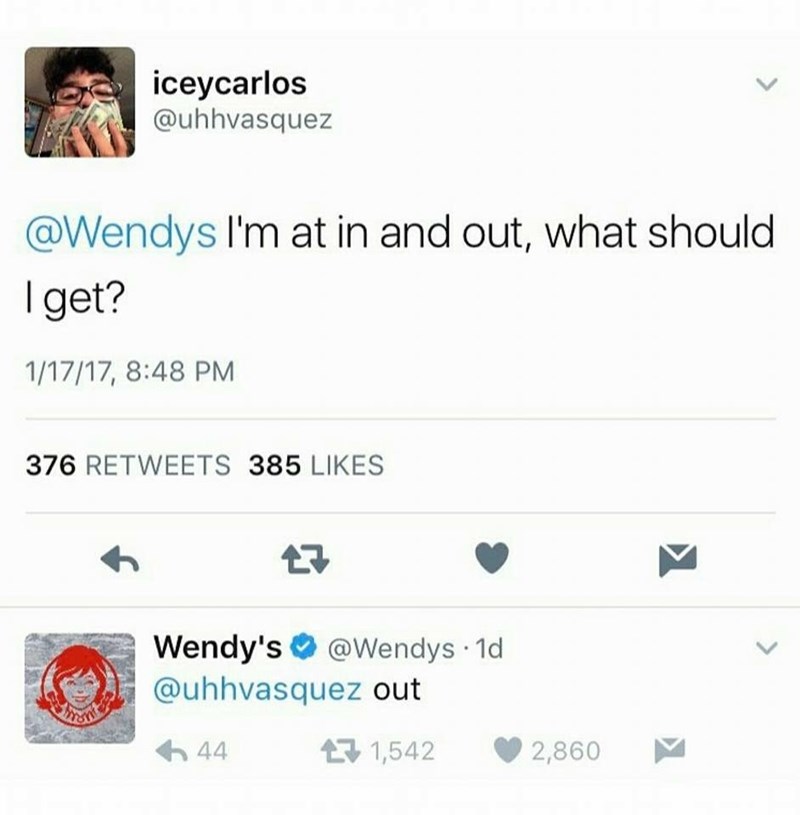Tap the reply arrow under iceycarlos's tweet
Viewport: 800px width, 815px height.
[120, 560]
